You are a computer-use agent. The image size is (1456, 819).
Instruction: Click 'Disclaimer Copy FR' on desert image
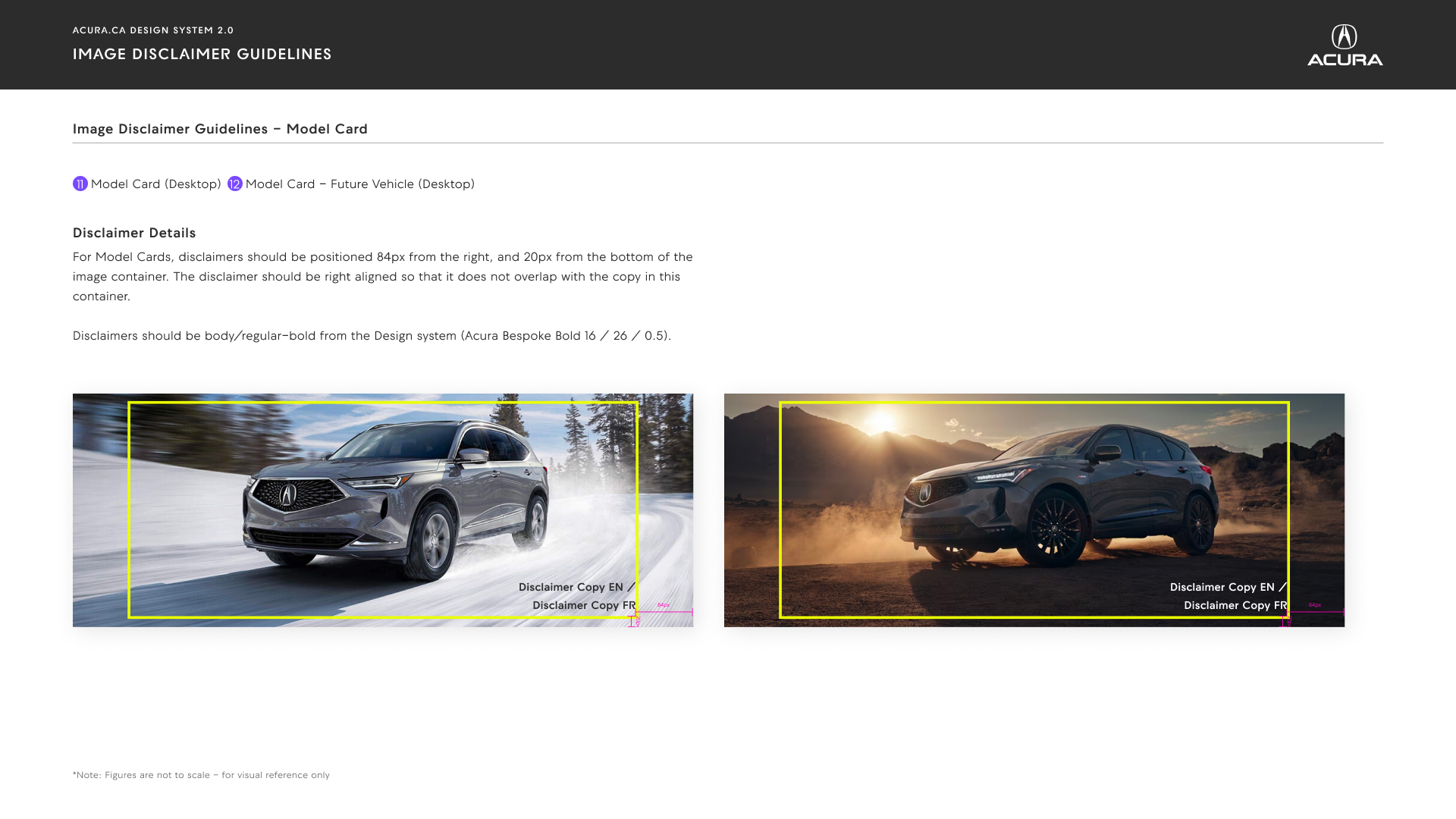(1235, 605)
